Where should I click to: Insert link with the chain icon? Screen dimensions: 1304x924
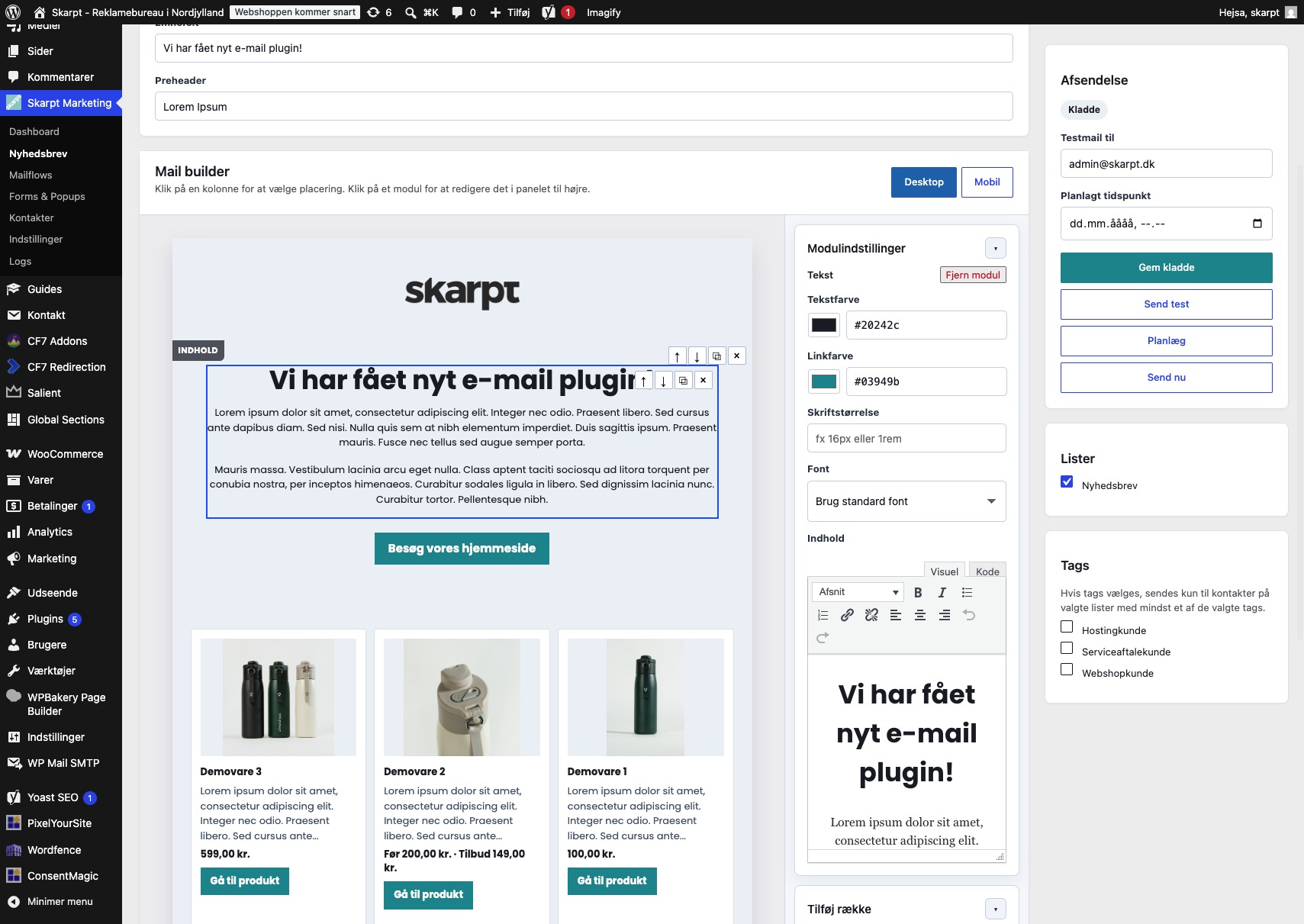(847, 615)
